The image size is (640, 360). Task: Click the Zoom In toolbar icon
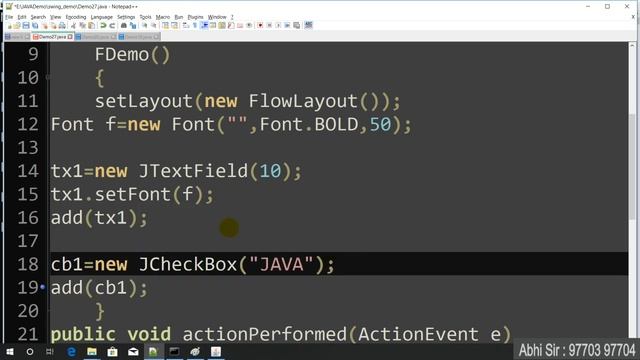[144, 25]
